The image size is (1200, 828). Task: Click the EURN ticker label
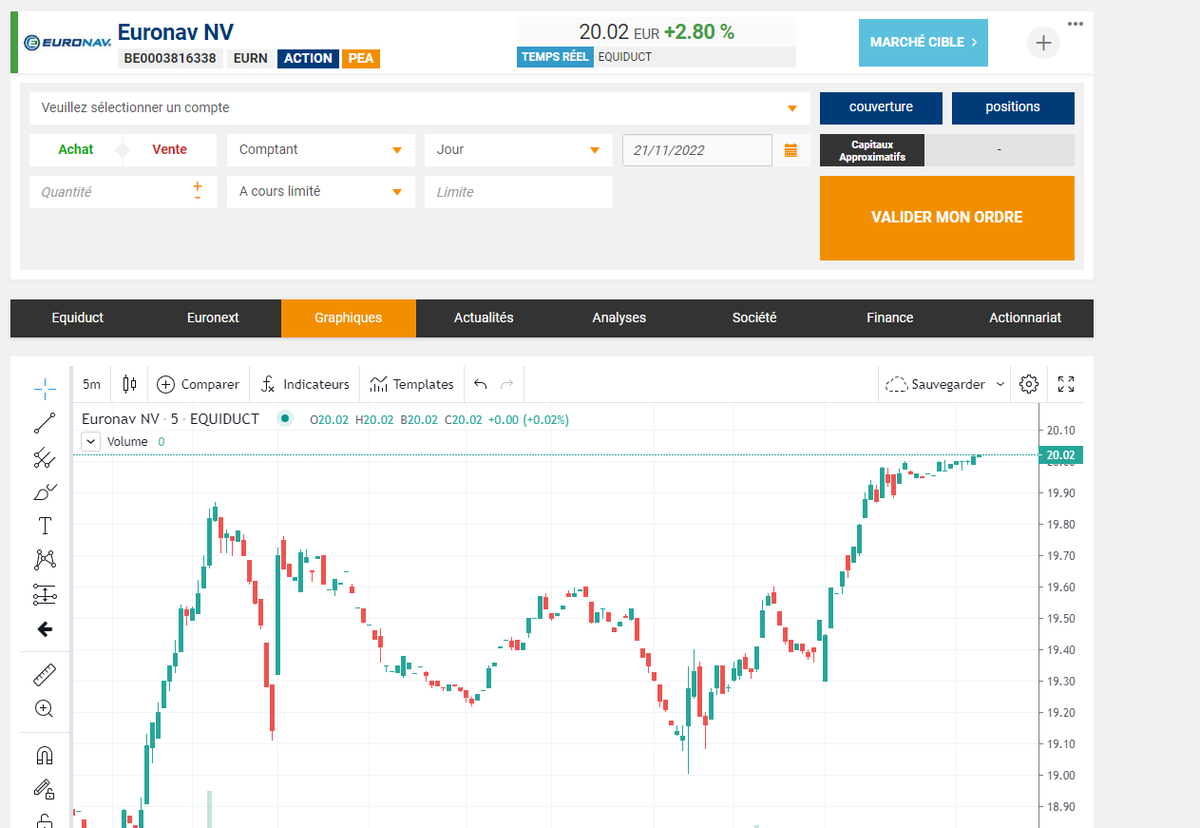pos(250,59)
